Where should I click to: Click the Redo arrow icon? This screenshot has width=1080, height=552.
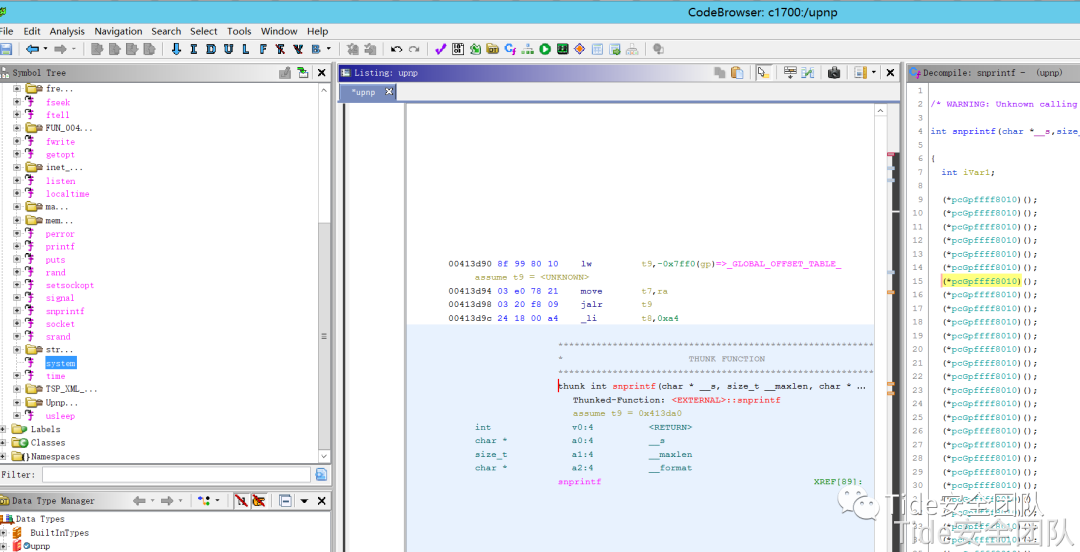pyautogui.click(x=414, y=49)
